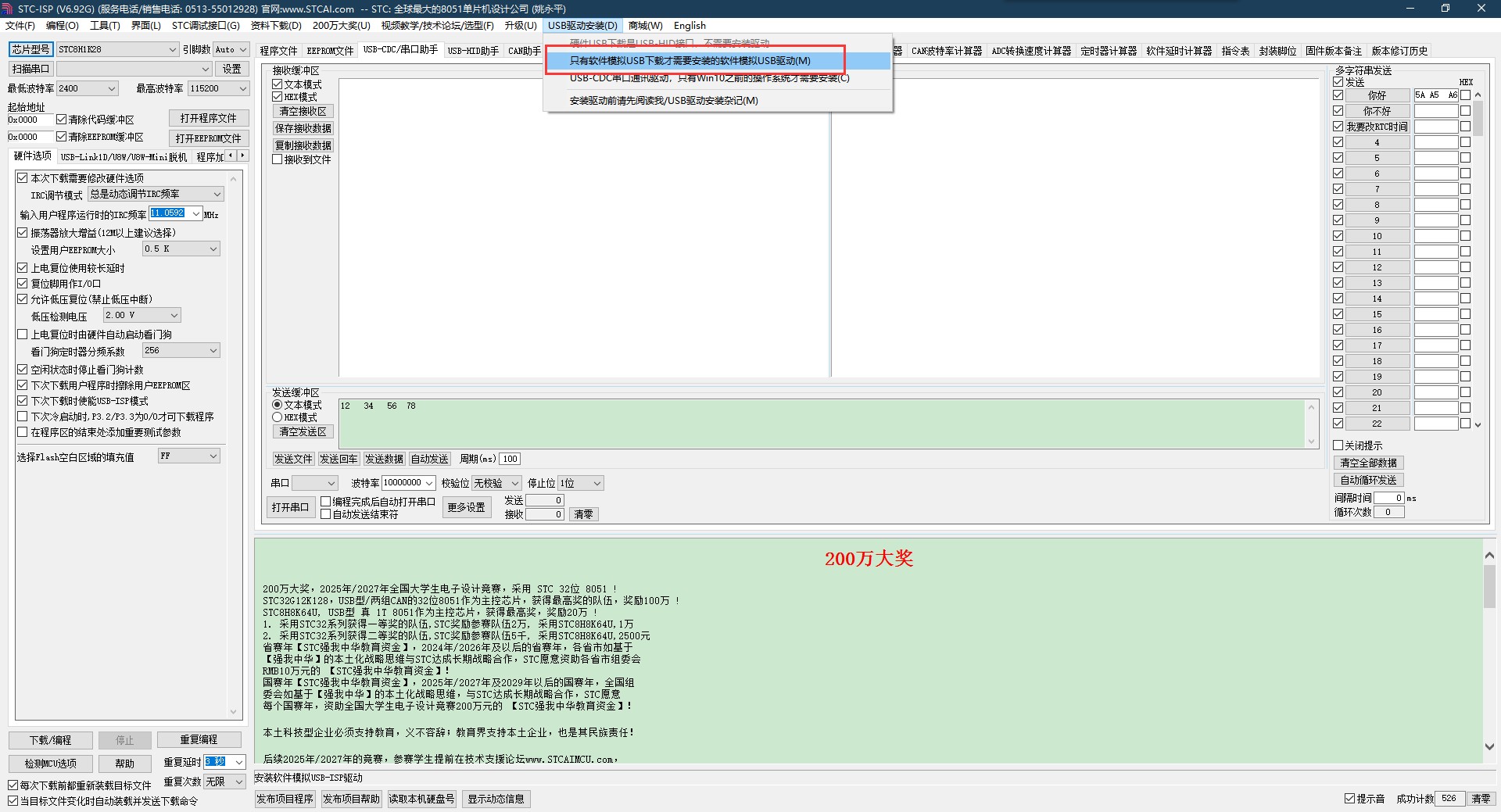
Task: Click 打开EEPROM文件 button
Action: coord(209,138)
